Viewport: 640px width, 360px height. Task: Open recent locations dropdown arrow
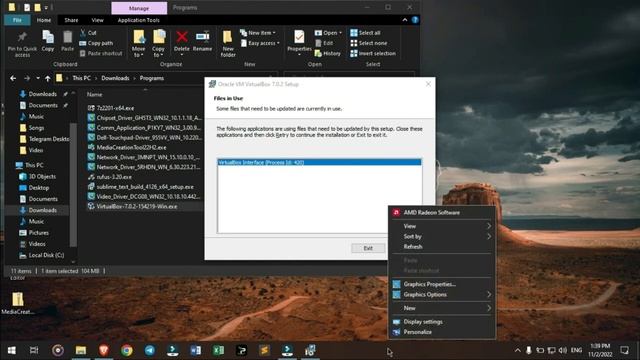click(x=38, y=78)
